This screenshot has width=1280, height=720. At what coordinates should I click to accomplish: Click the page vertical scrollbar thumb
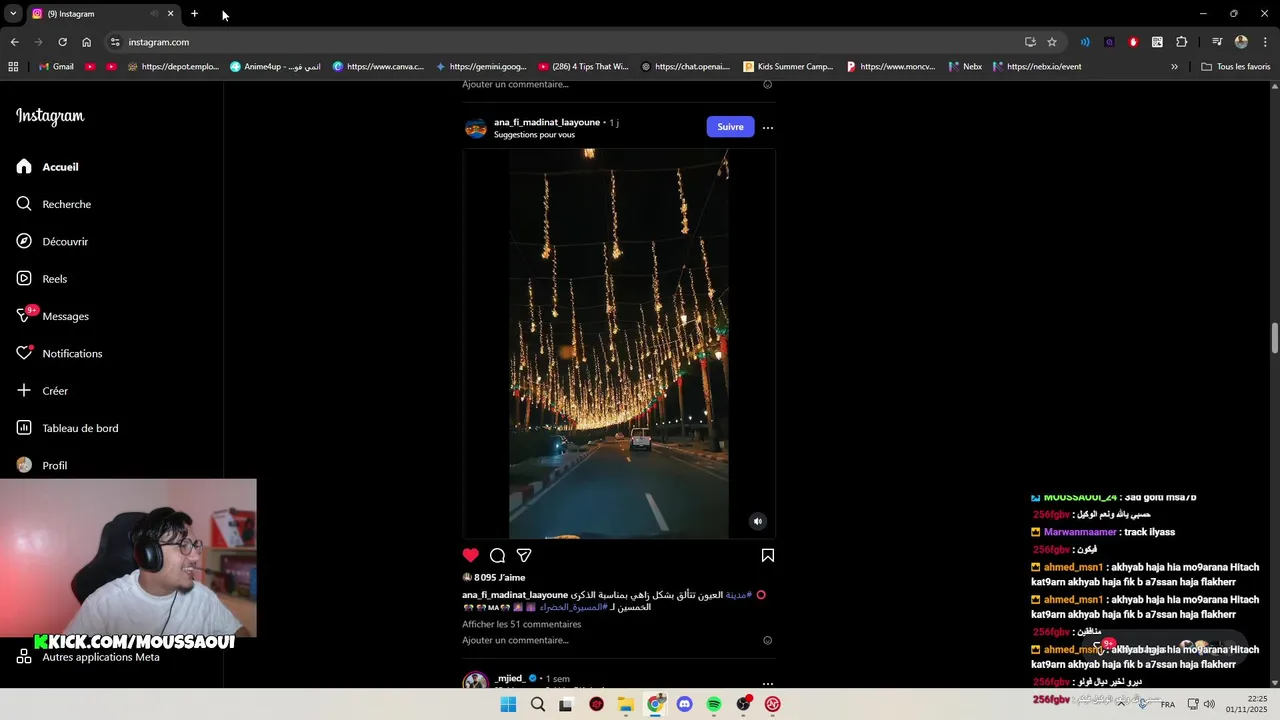(x=1275, y=338)
